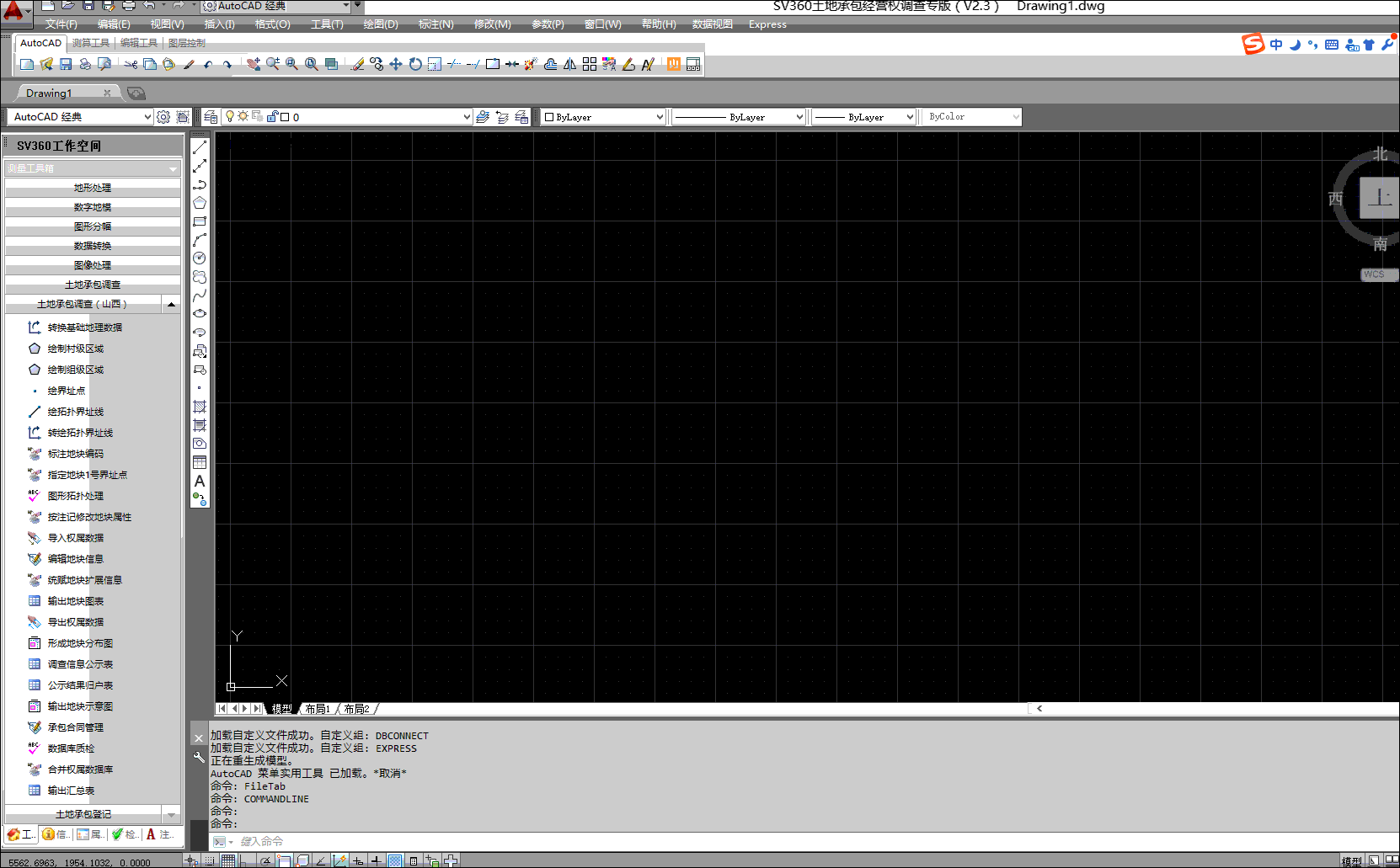Viewport: 1400px width, 868px height.
Task: Pick the Circle drawing tool
Action: coord(200,258)
